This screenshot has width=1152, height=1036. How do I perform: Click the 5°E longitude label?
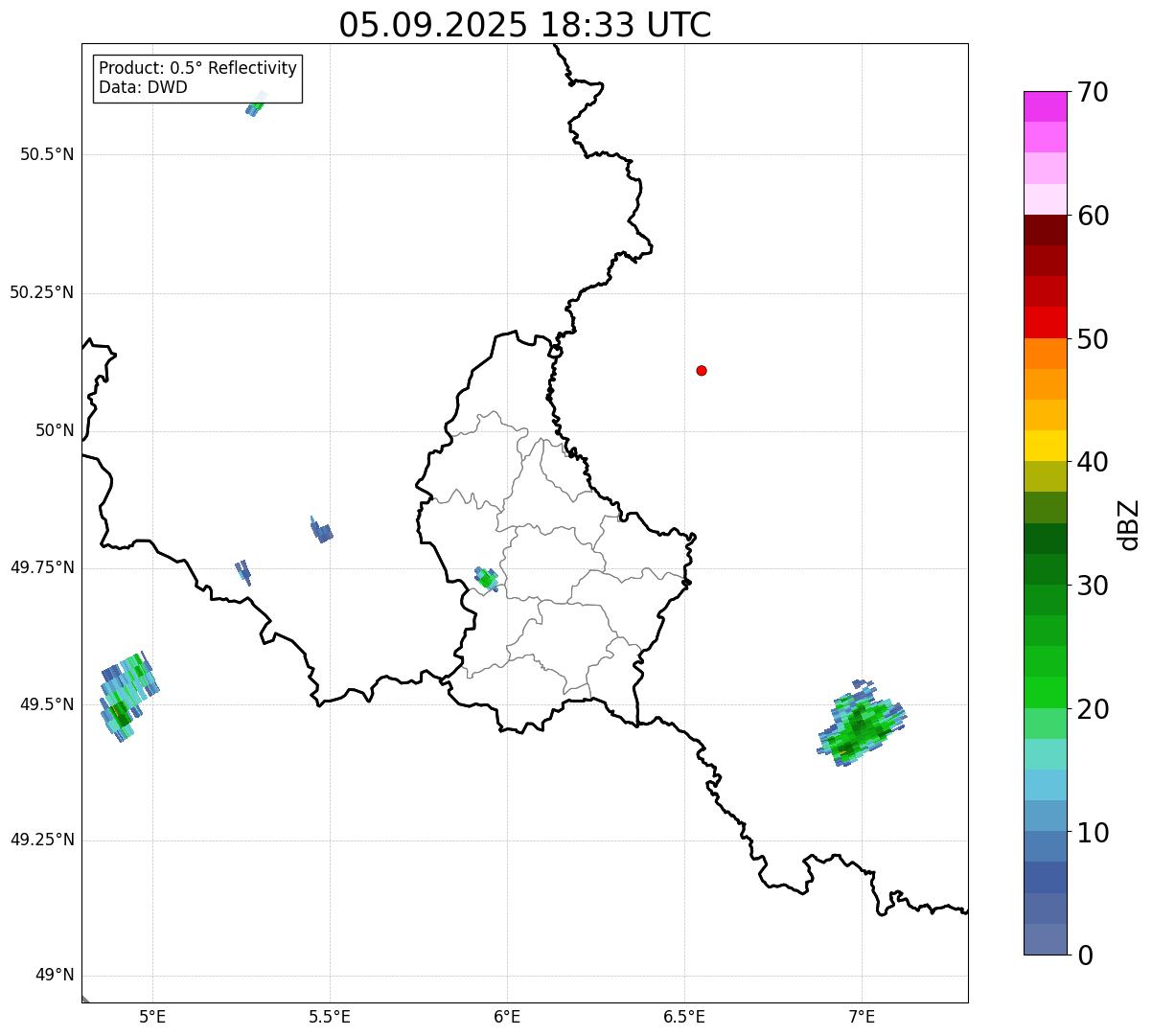coord(153,1016)
